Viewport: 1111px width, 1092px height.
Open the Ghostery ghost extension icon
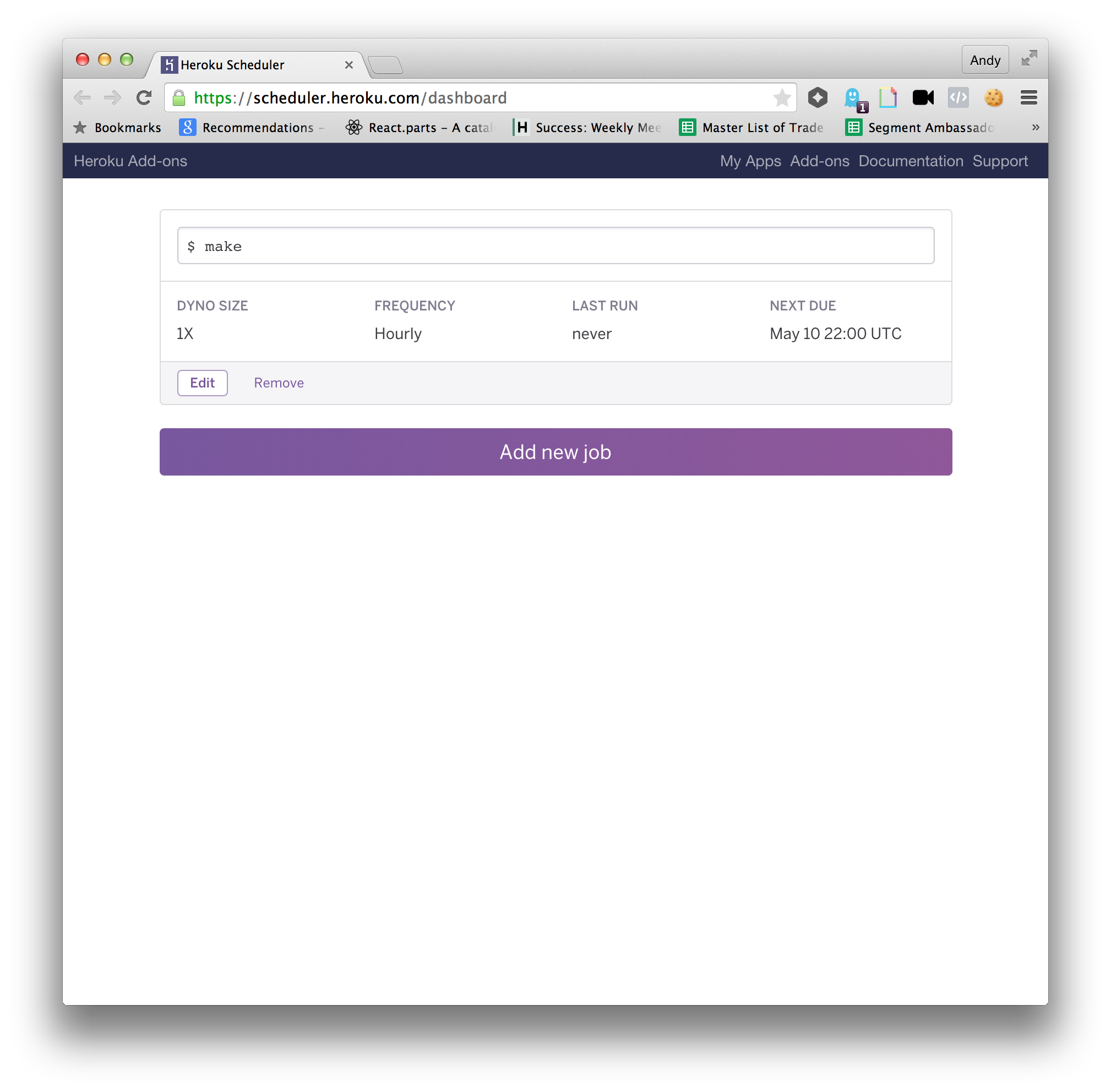pyautogui.click(x=853, y=99)
